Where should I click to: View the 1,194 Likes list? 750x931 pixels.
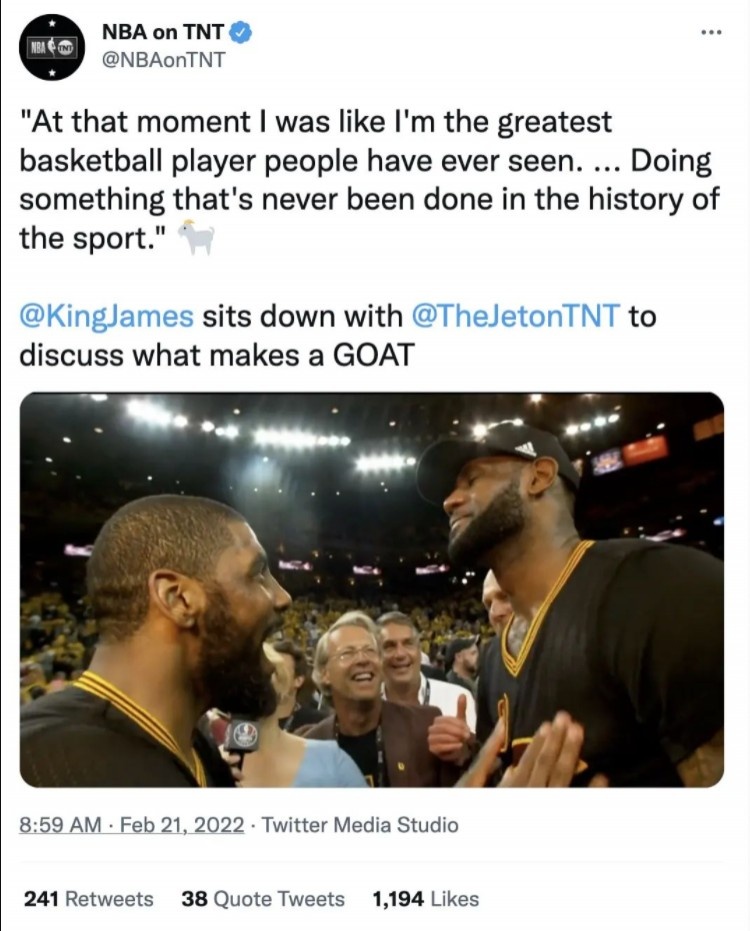425,899
